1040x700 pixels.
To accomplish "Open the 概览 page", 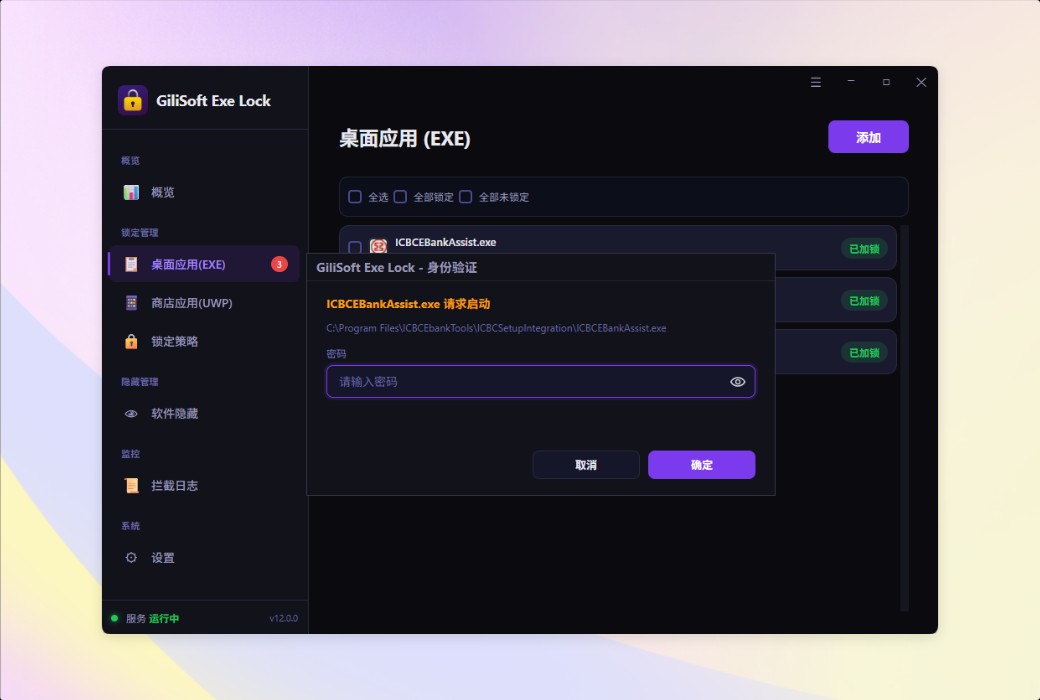I will tap(204, 192).
